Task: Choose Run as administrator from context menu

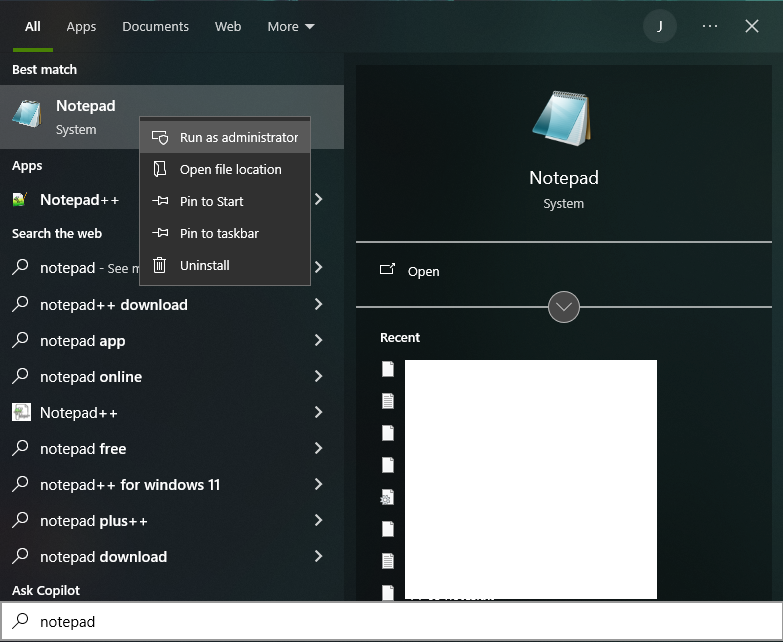Action: (x=225, y=137)
